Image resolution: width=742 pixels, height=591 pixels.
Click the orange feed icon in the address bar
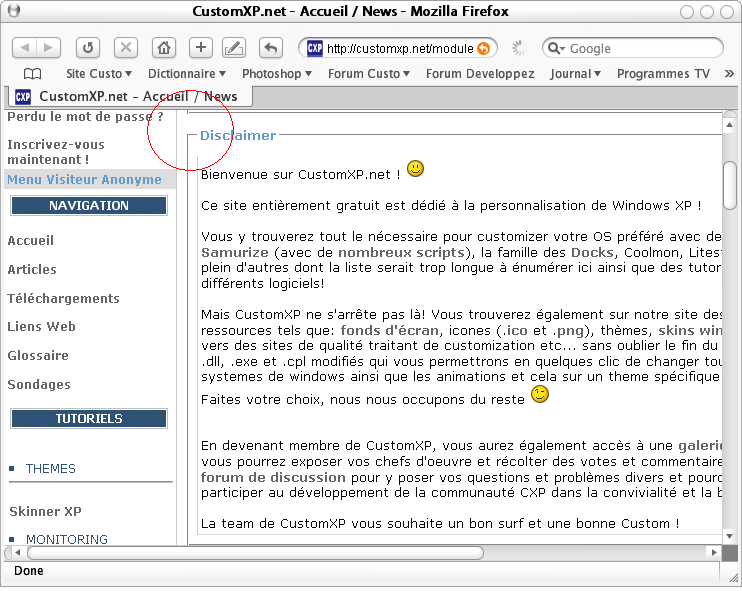(483, 48)
